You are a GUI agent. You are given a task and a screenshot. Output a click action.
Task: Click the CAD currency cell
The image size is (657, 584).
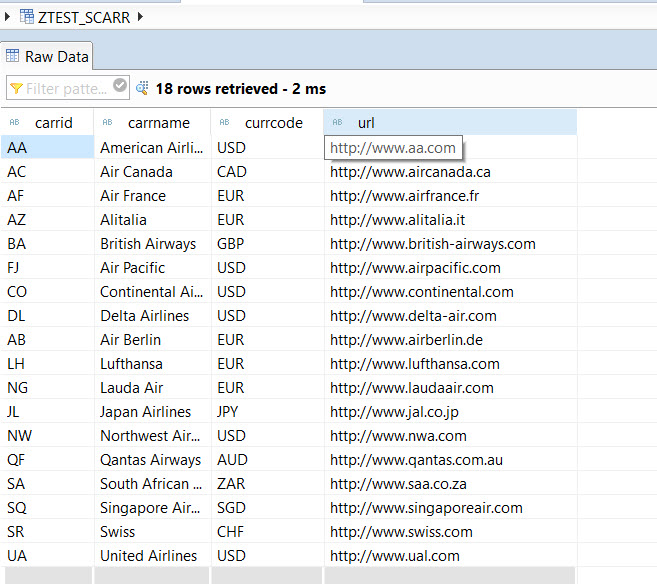click(268, 171)
